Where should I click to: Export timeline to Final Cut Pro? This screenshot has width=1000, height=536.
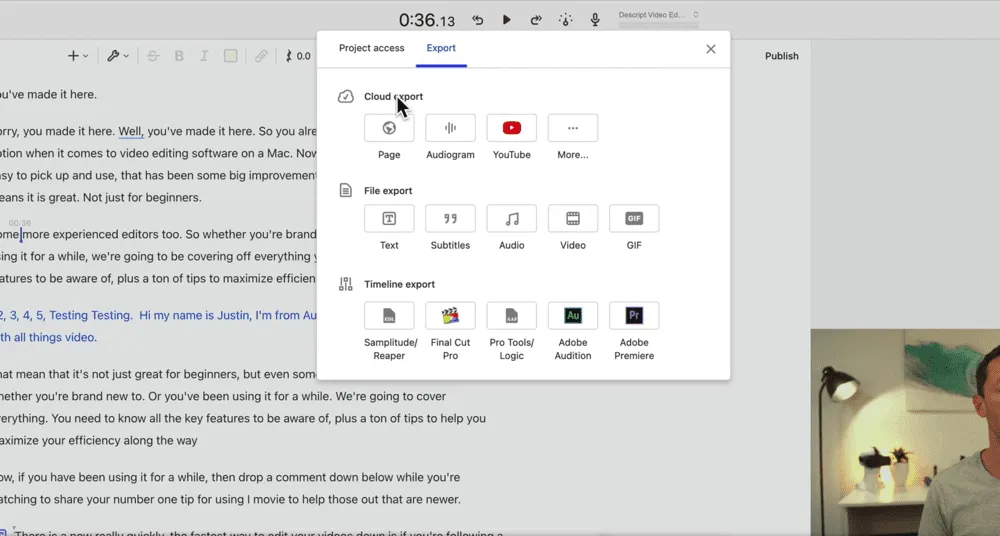[x=450, y=316]
